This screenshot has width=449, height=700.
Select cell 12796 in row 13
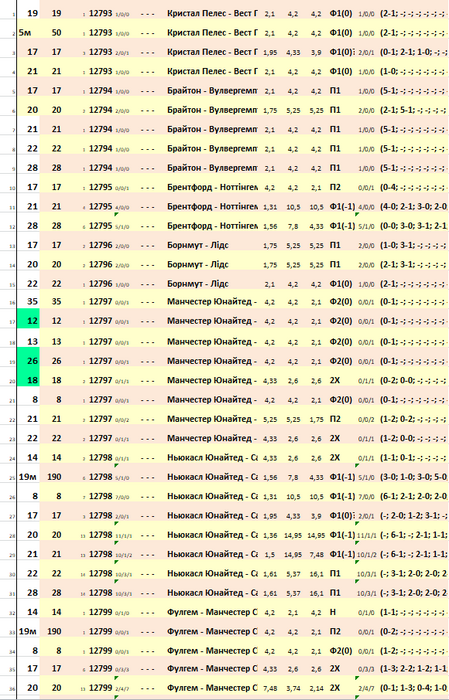100,245
